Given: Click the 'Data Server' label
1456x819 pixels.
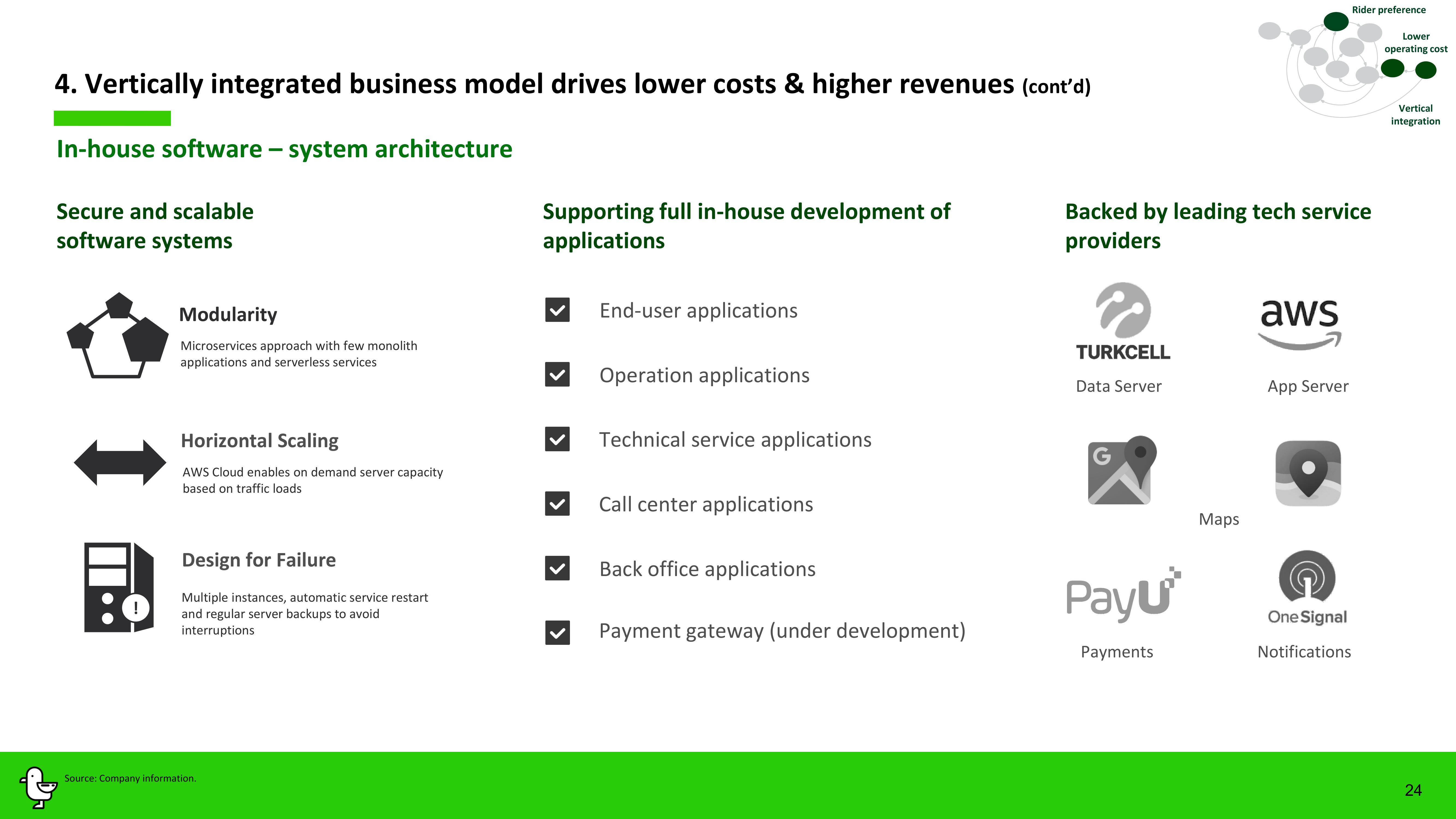Looking at the screenshot, I should [x=1119, y=386].
